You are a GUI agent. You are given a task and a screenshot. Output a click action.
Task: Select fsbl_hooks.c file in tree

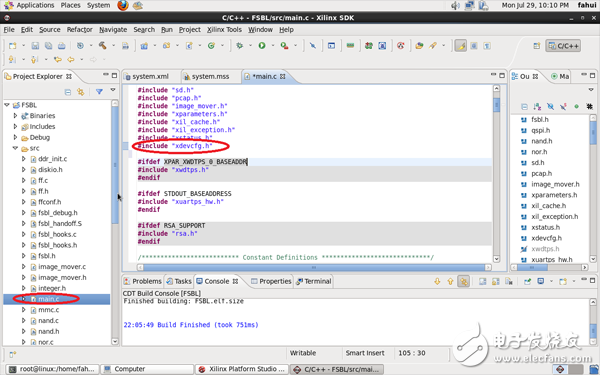coord(57,234)
